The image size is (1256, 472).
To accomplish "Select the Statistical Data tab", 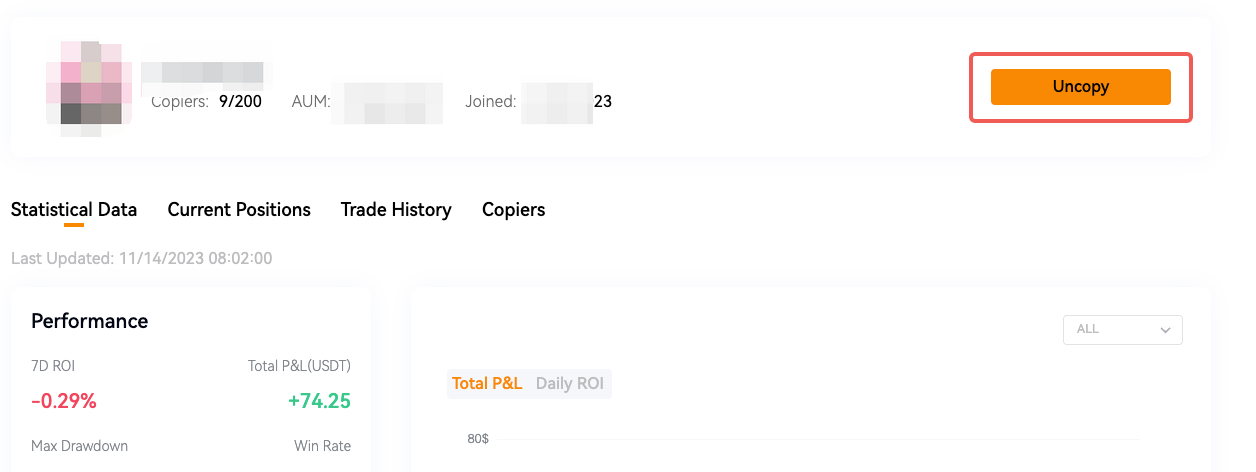I will tap(74, 210).
